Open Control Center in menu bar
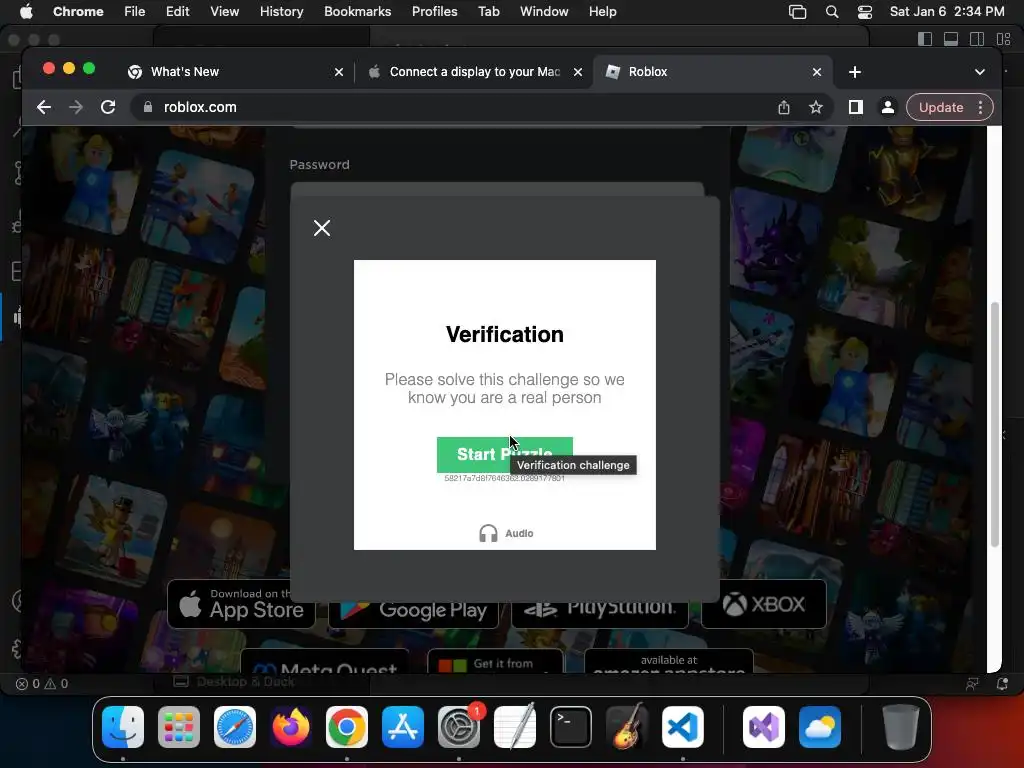The width and height of the screenshot is (1024, 768). click(865, 11)
